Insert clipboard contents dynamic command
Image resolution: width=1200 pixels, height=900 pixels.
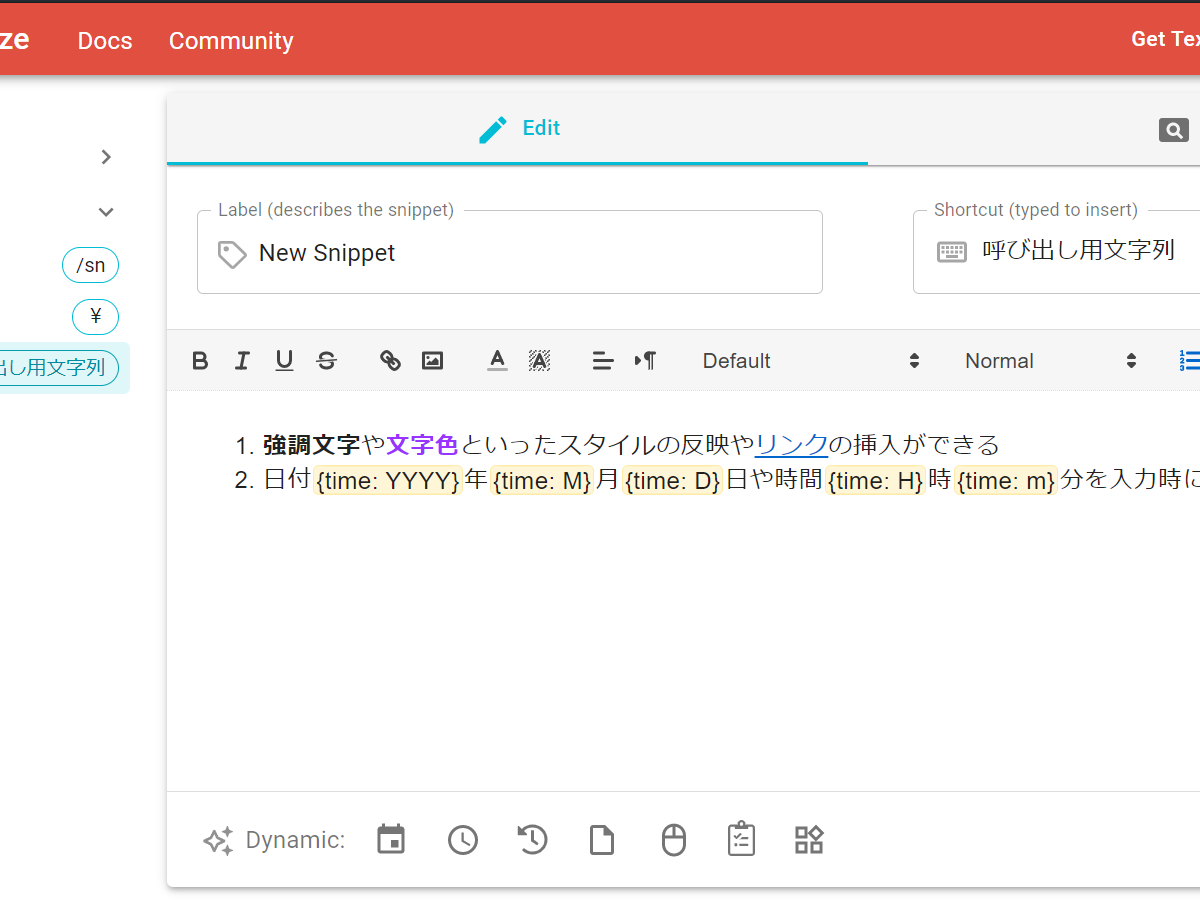tap(602, 840)
